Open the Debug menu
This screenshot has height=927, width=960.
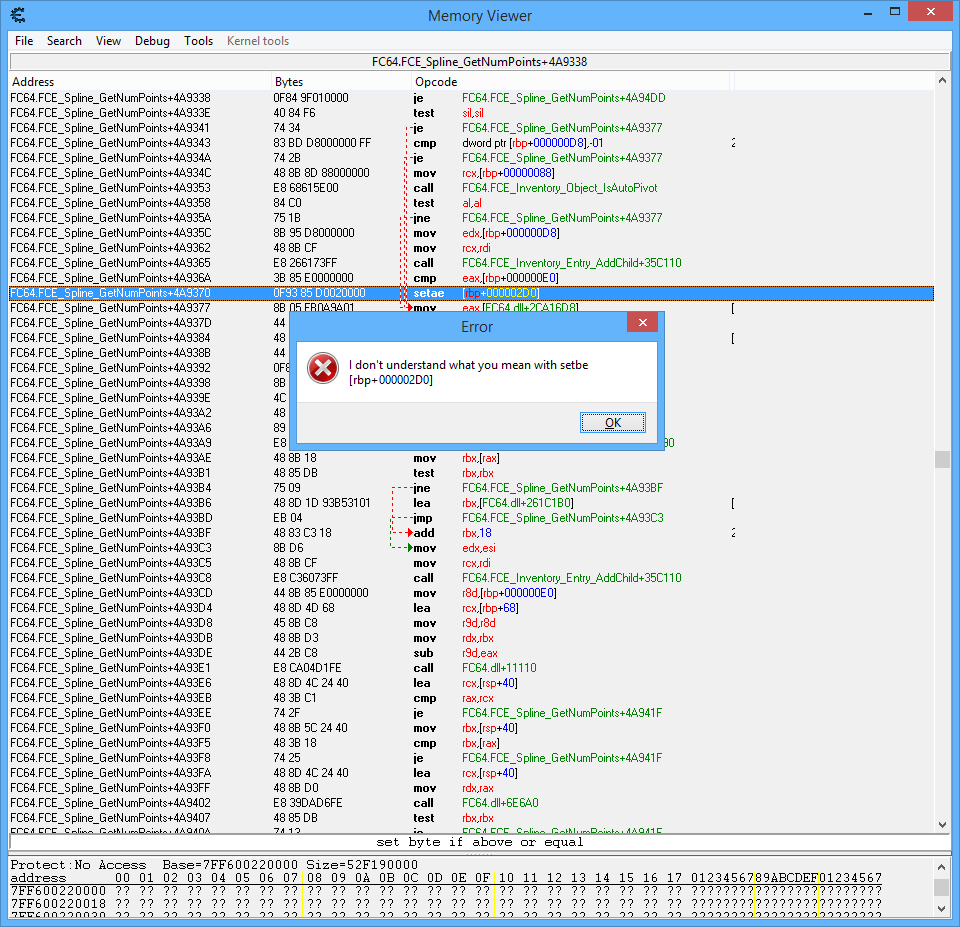pos(152,41)
